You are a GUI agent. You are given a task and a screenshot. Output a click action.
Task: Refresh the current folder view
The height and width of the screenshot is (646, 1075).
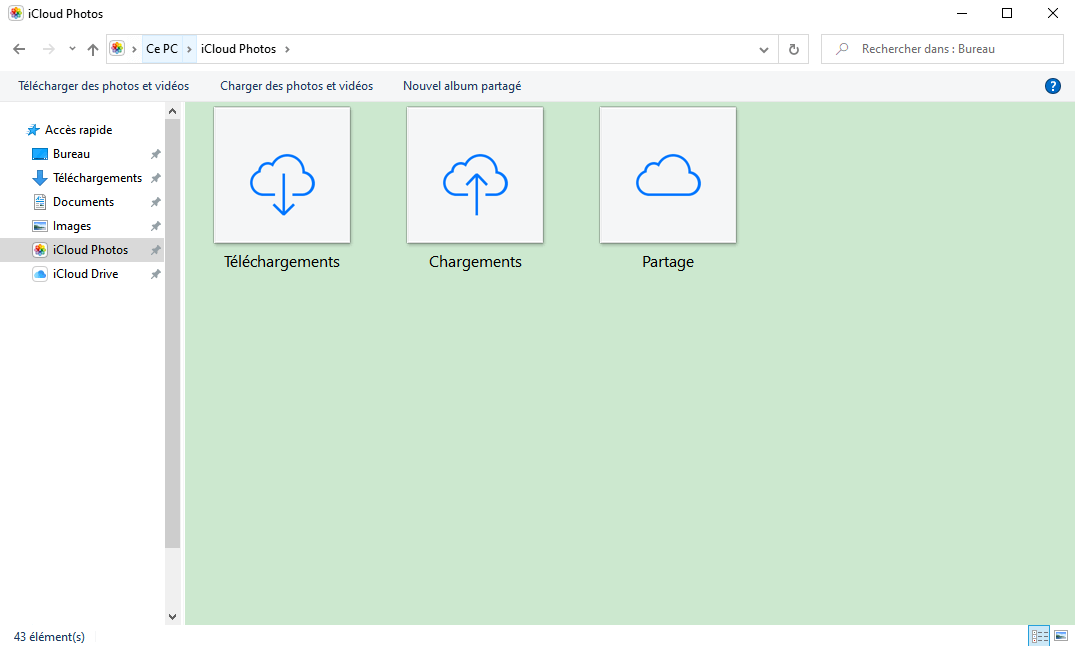click(x=794, y=49)
